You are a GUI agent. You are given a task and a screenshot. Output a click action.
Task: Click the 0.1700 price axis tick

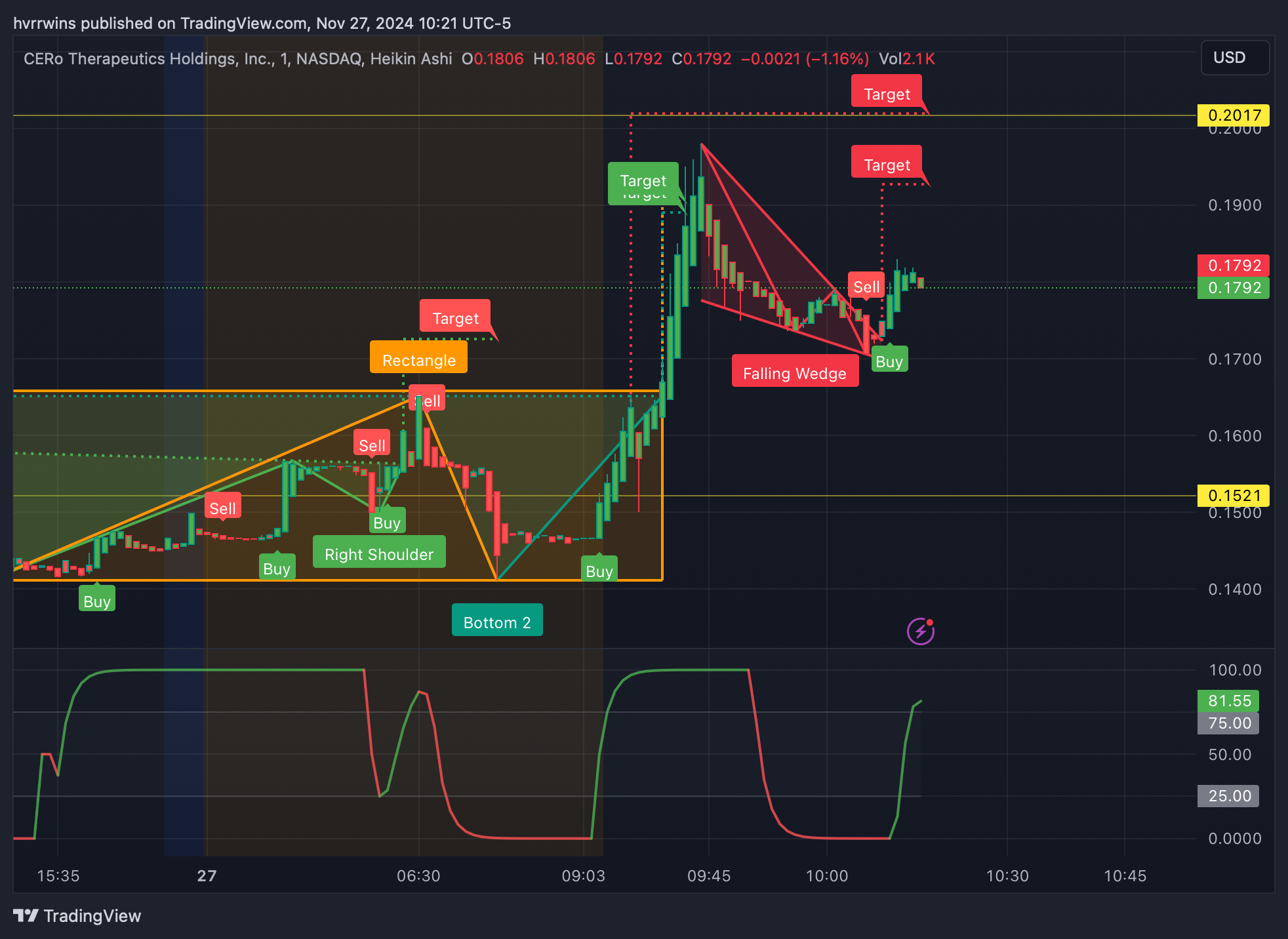coord(1235,359)
